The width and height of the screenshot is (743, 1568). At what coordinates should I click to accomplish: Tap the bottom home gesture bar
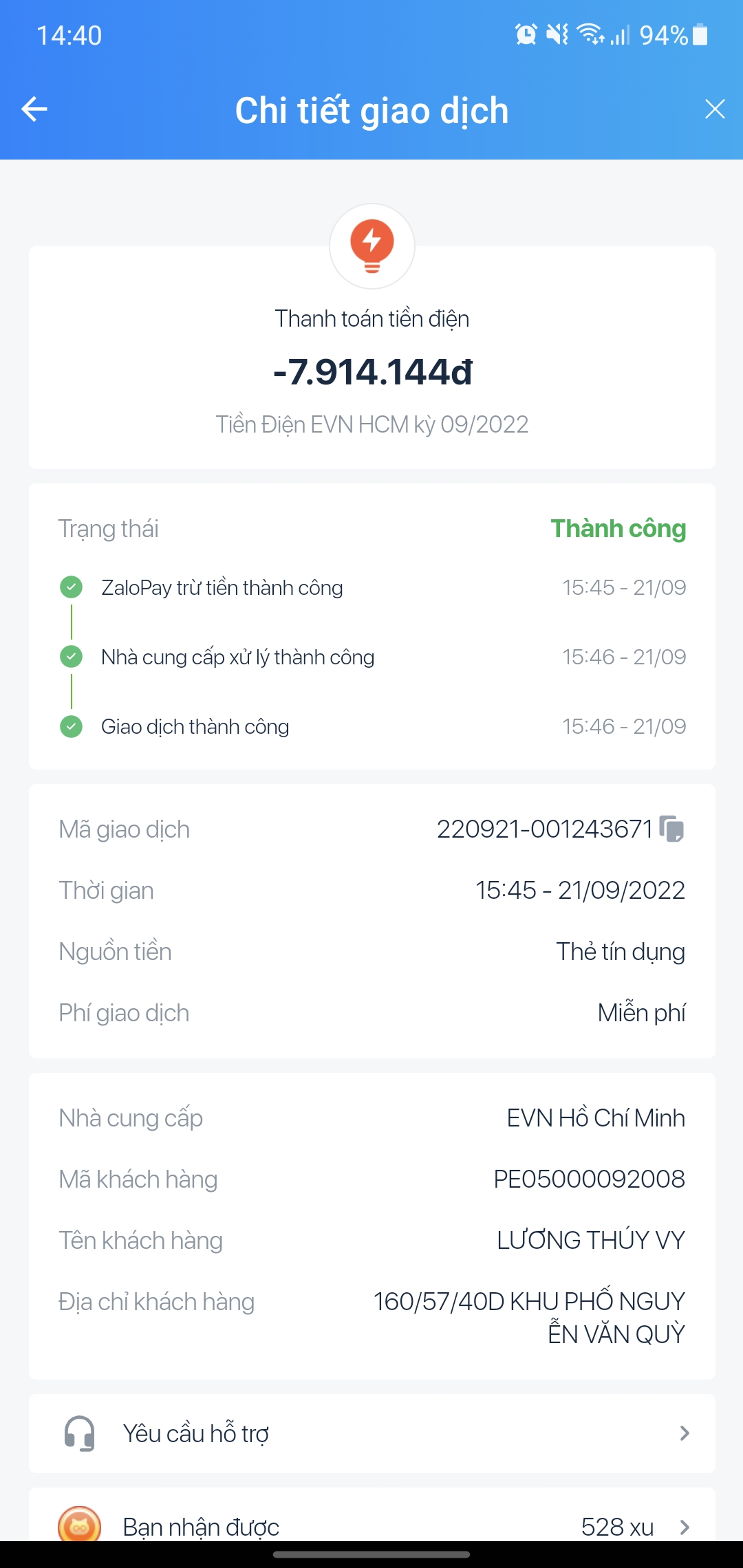point(371,1554)
